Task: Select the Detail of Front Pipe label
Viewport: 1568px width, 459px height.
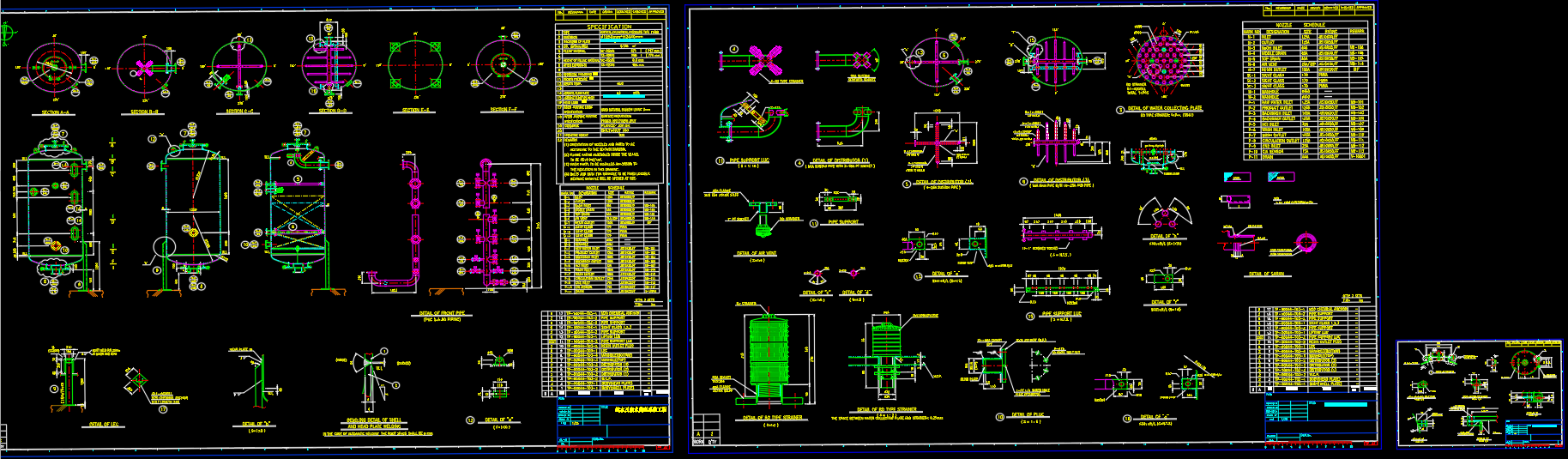Action: pos(442,314)
